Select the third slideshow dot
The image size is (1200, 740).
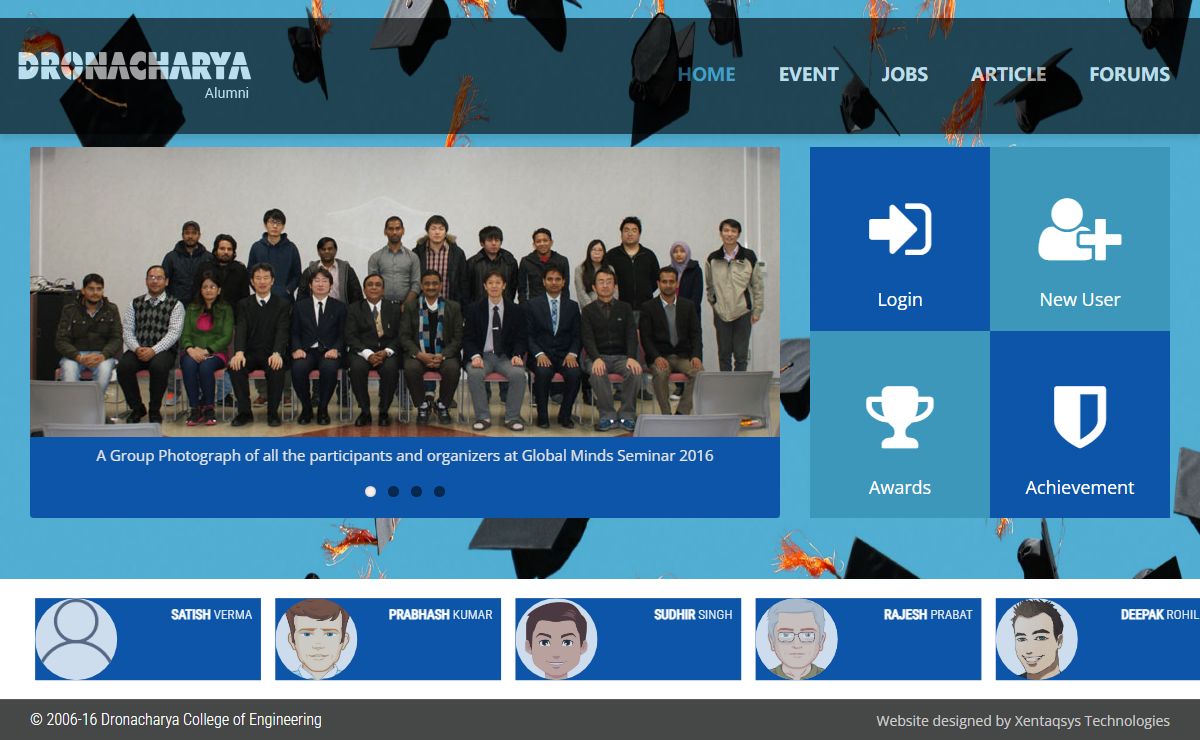click(x=416, y=491)
